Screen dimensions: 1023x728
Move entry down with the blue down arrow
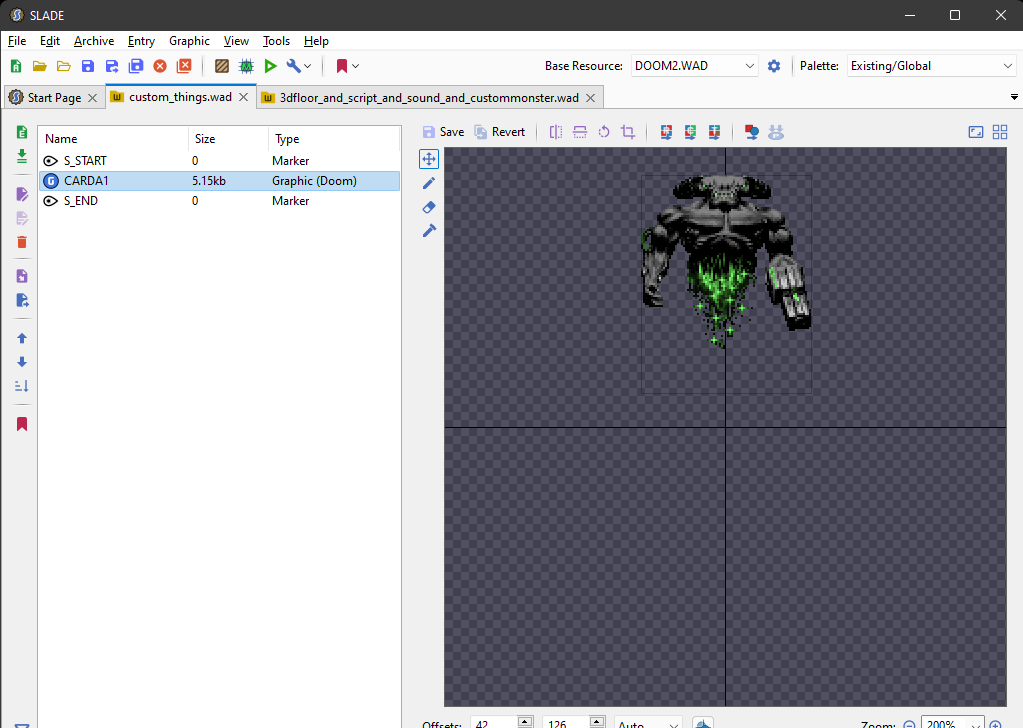[x=22, y=362]
